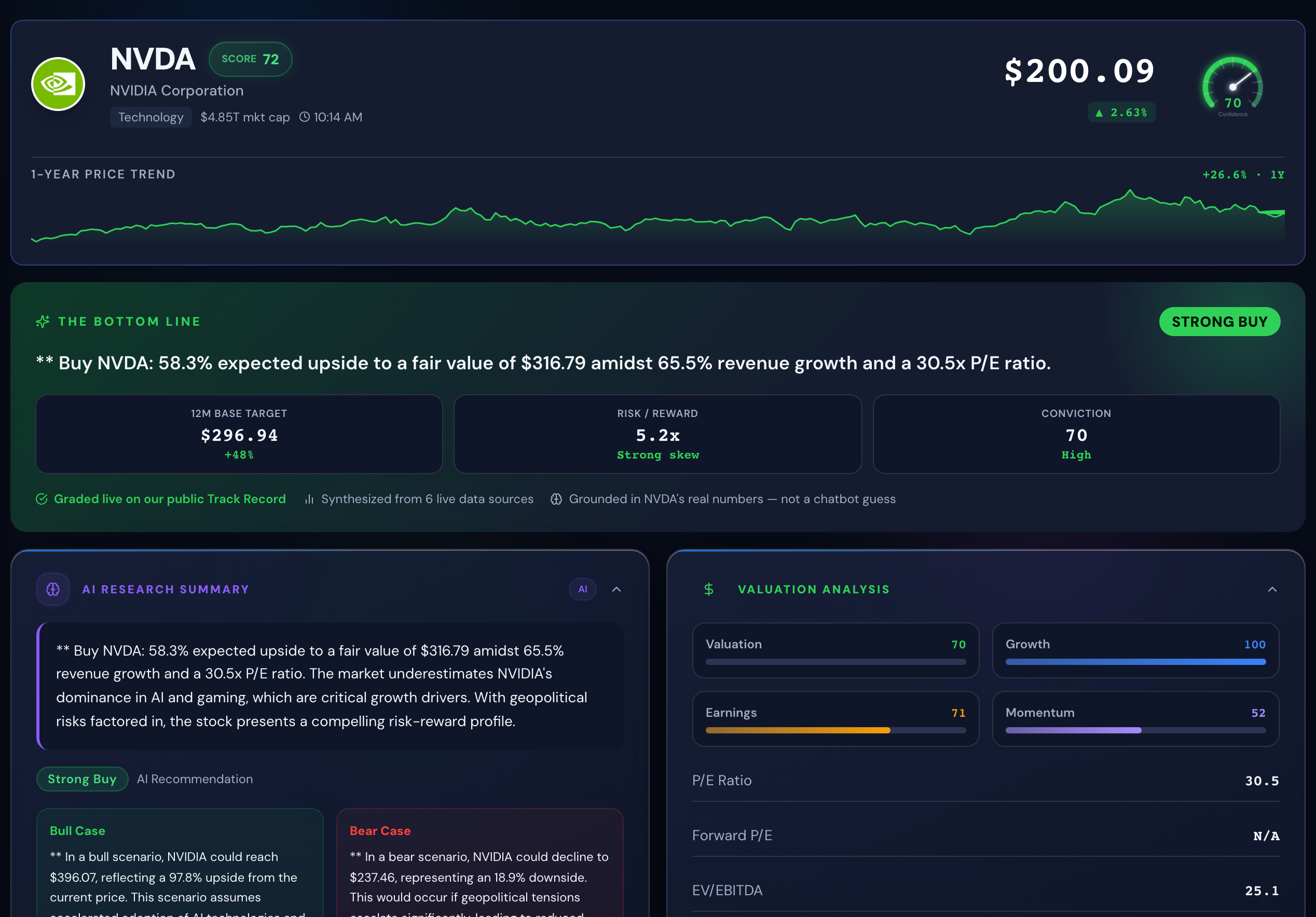1316x917 pixels.
Task: Click the checkmark icon beside Graded live
Action: (42, 499)
